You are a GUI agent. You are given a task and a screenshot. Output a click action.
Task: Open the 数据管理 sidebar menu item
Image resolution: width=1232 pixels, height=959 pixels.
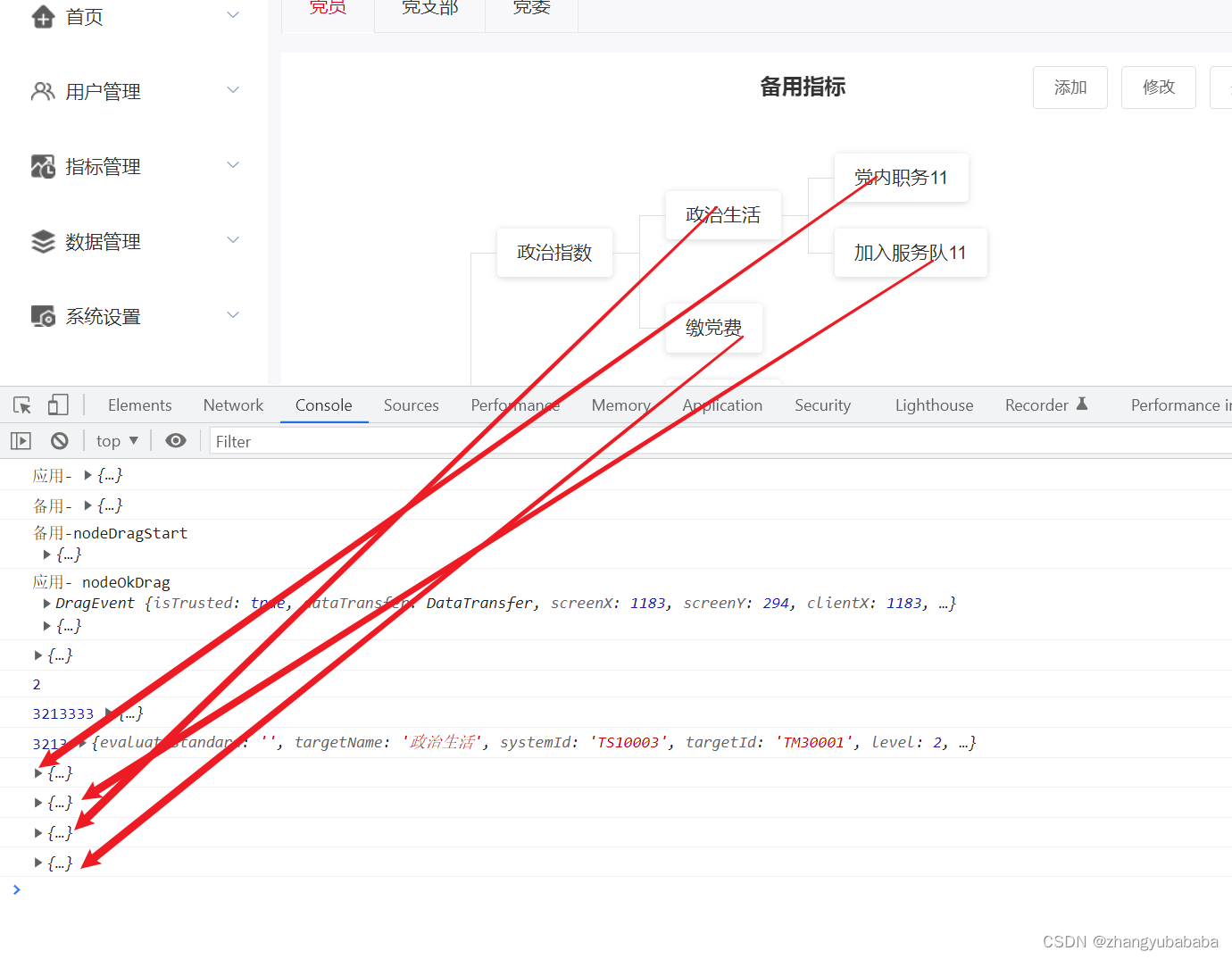tap(134, 241)
